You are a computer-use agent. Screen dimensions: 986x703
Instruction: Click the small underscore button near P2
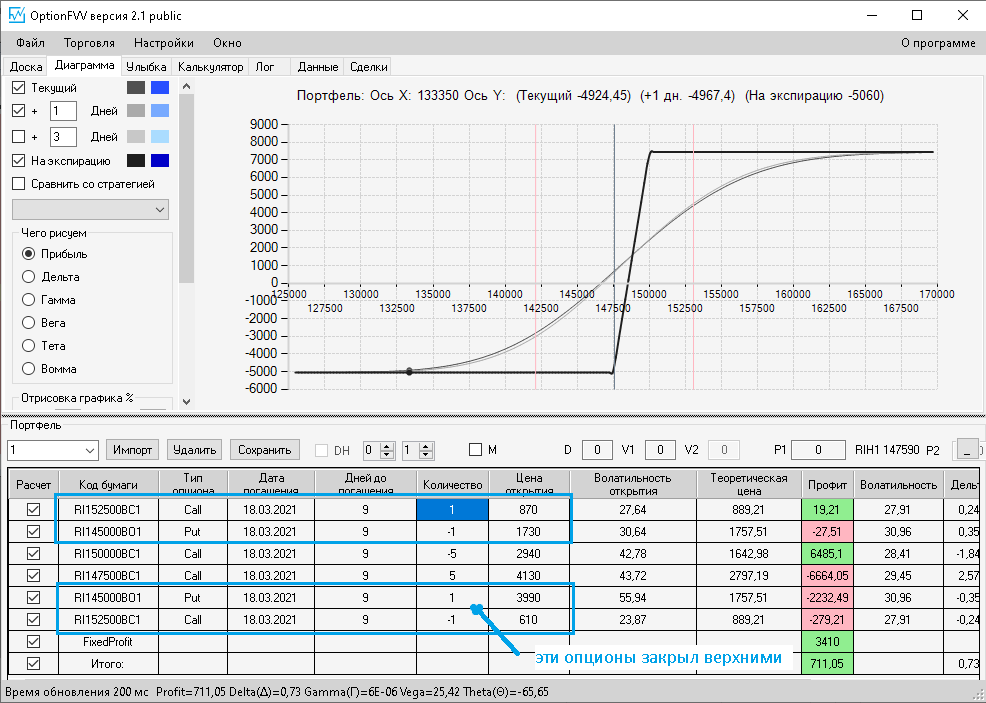967,450
